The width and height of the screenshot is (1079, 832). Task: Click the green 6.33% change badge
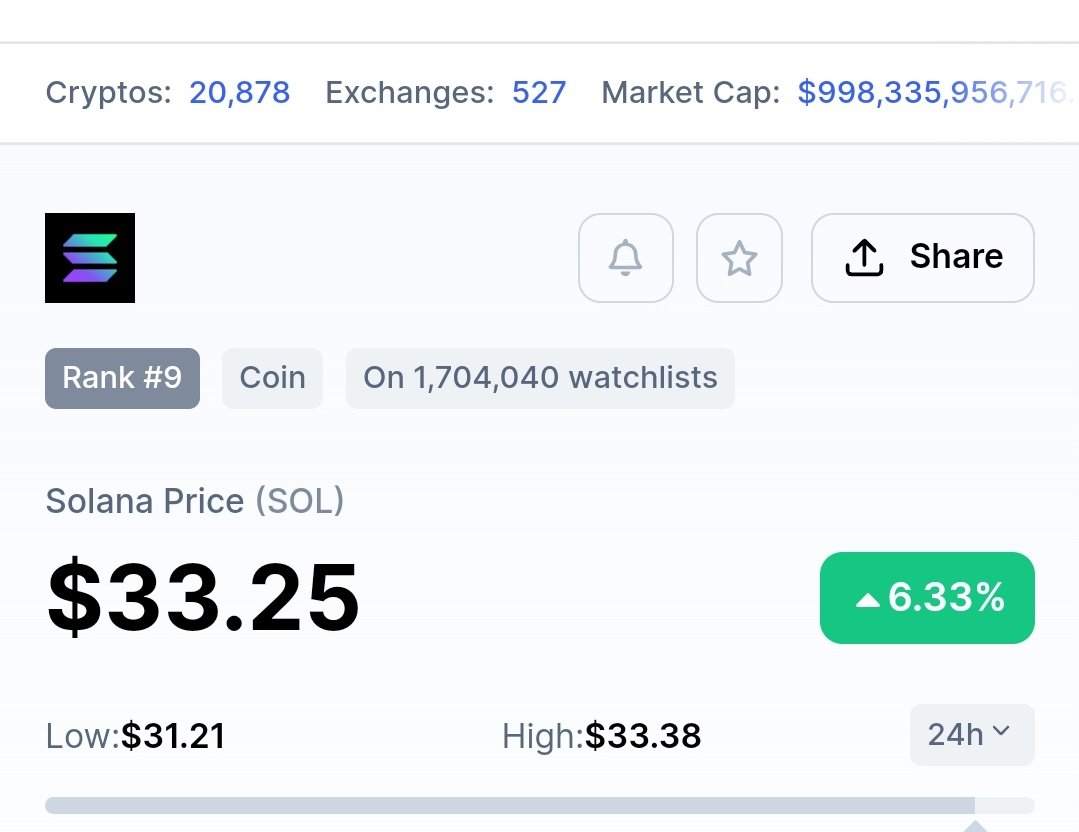(927, 597)
